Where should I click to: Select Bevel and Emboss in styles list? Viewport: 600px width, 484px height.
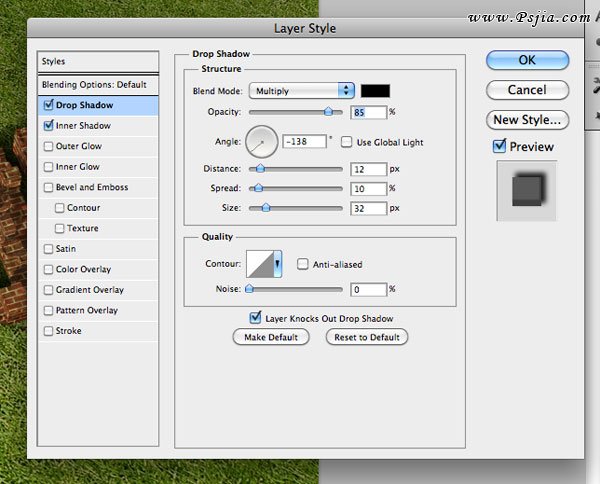click(91, 187)
